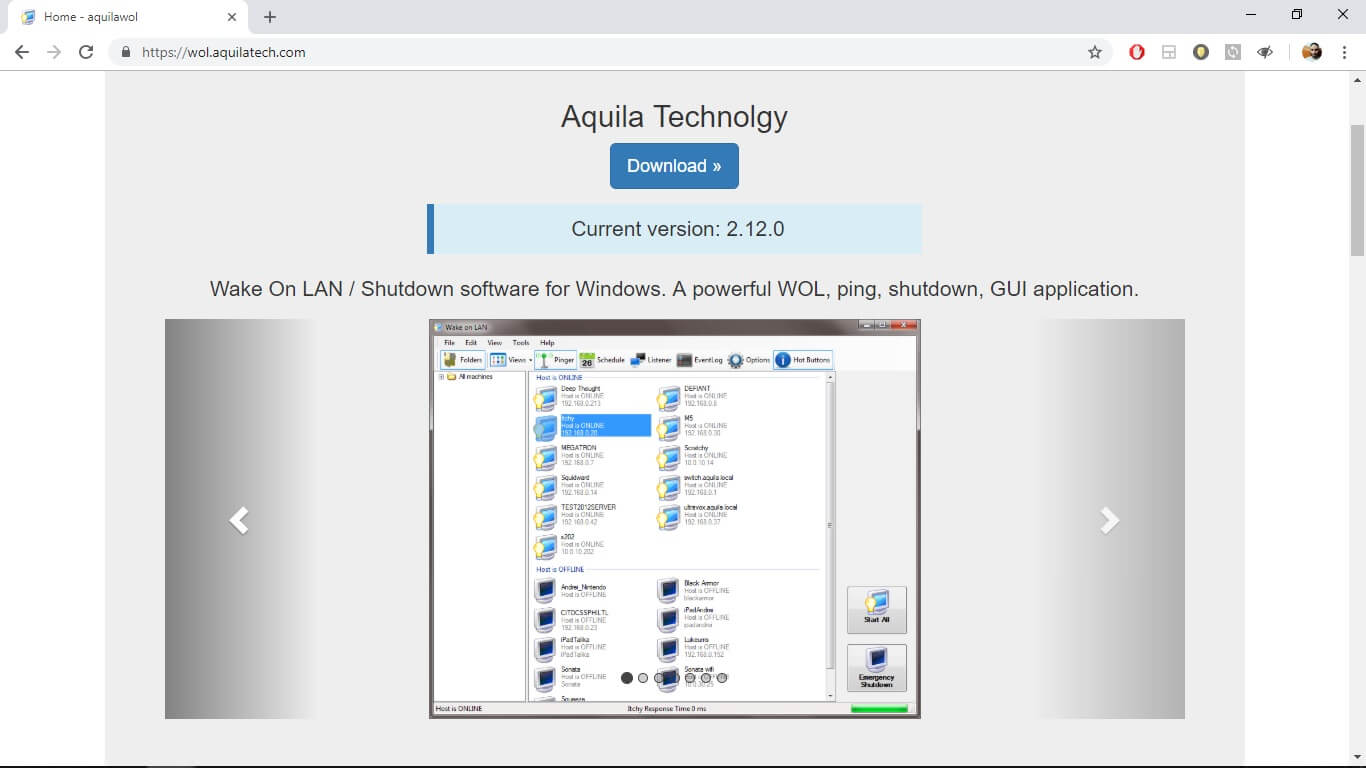Open the gray window-layout extension icon
This screenshot has height=768, width=1366.
tap(1169, 52)
